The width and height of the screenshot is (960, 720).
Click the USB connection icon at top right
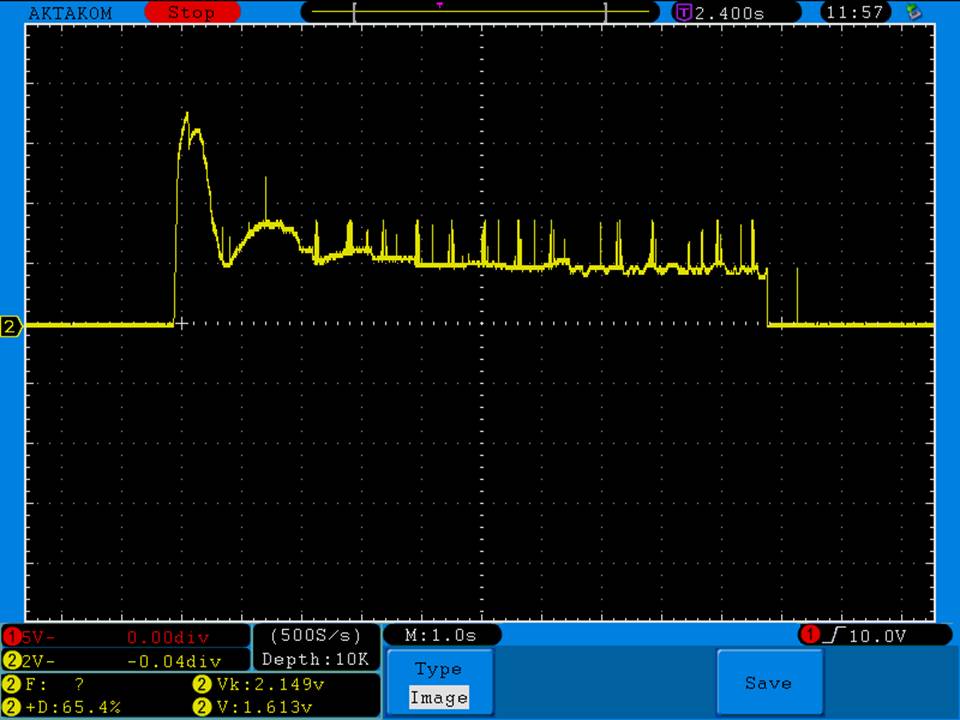click(x=912, y=12)
